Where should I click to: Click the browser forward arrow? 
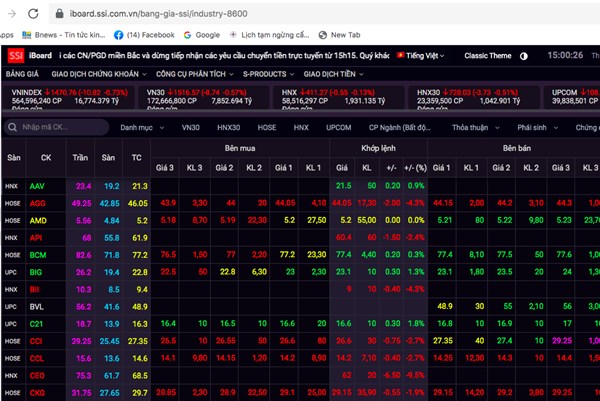click(11, 14)
